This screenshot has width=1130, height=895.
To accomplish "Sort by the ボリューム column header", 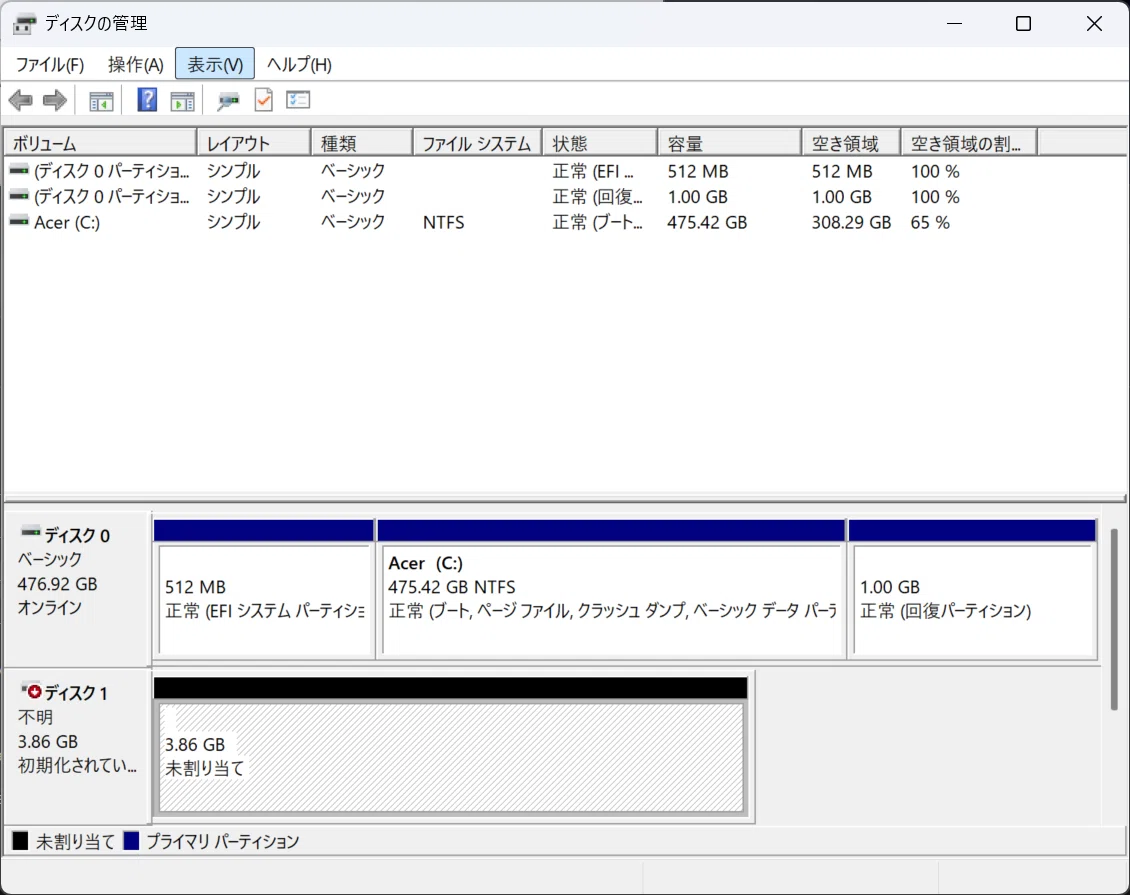I will 100,143.
